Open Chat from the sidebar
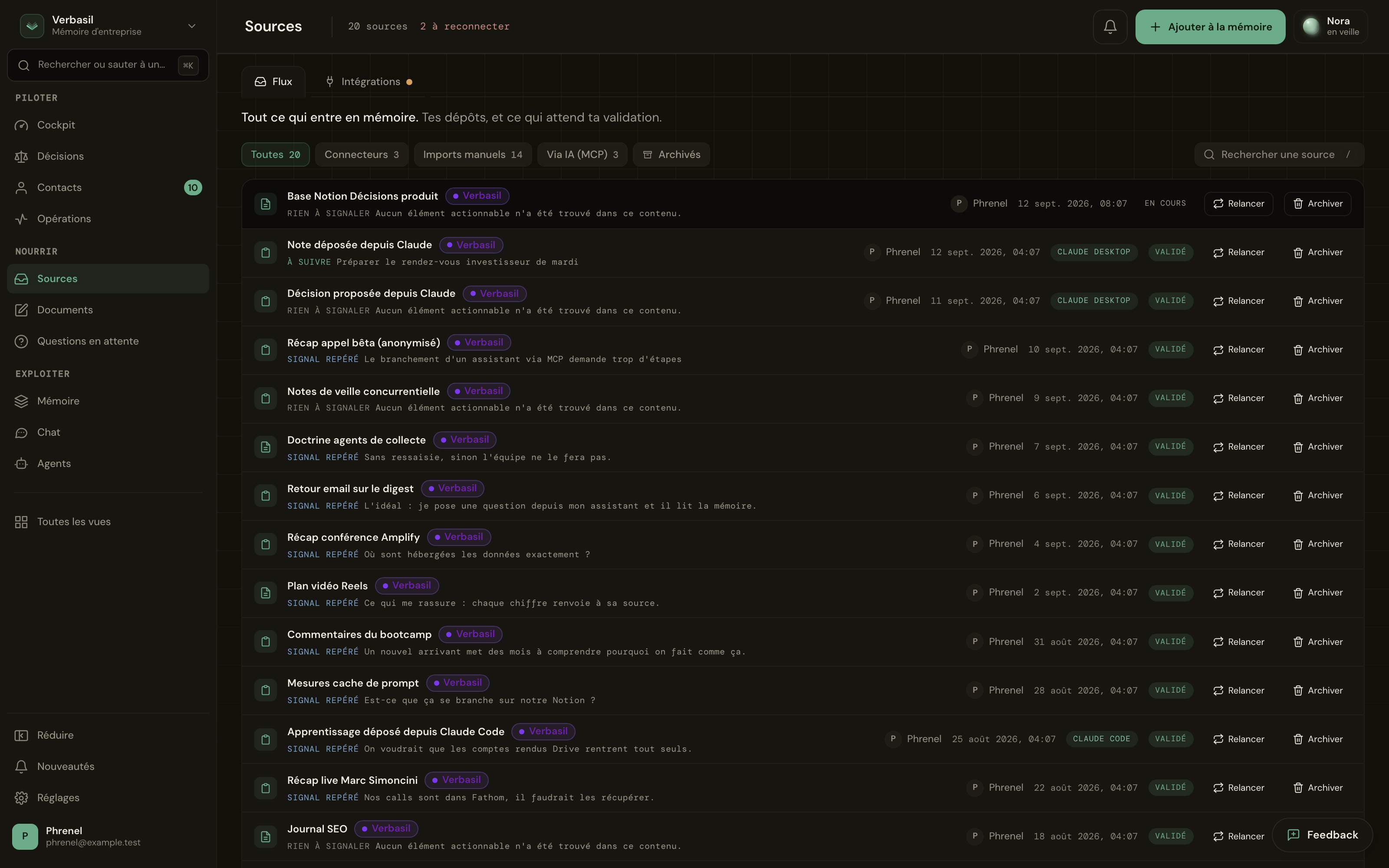 click(108, 432)
